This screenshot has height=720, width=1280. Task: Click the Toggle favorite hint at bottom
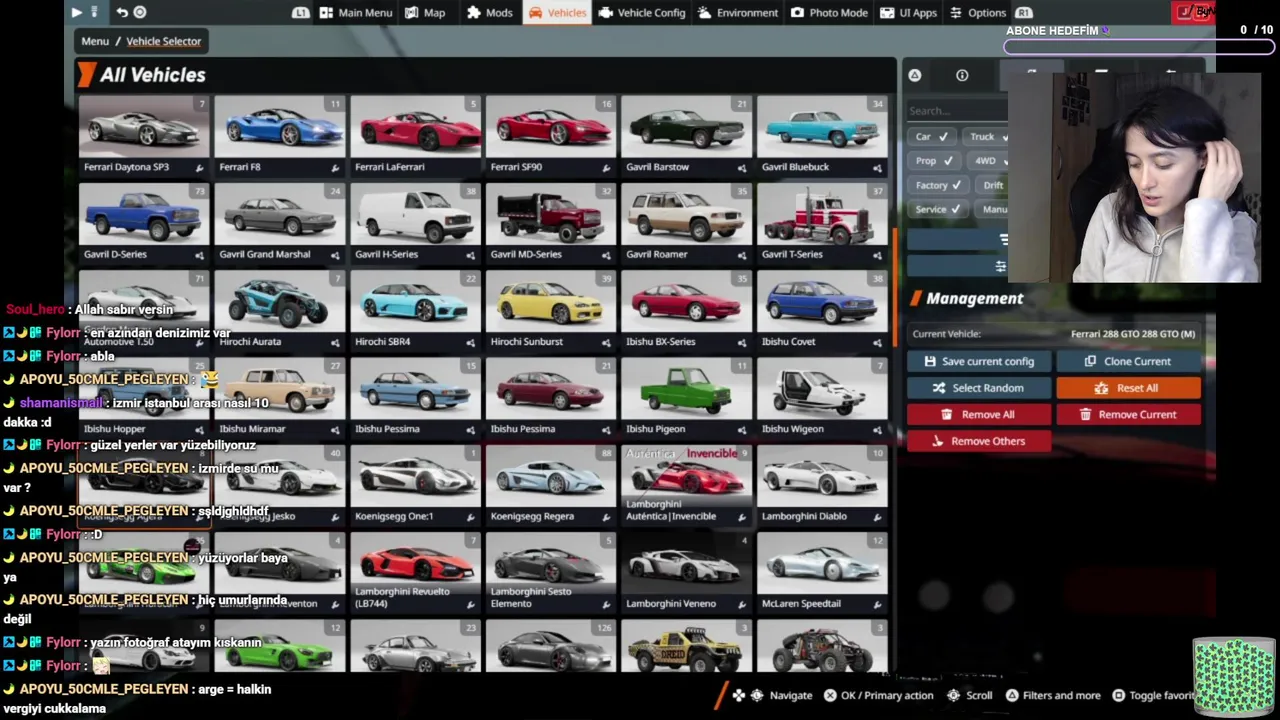click(1152, 695)
